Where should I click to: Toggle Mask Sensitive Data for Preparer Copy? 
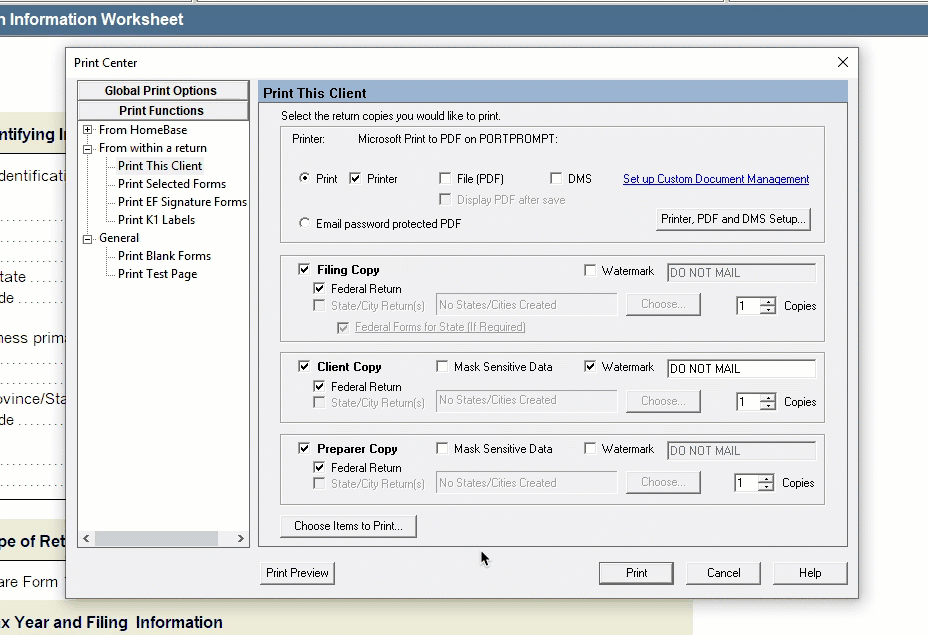pos(442,449)
